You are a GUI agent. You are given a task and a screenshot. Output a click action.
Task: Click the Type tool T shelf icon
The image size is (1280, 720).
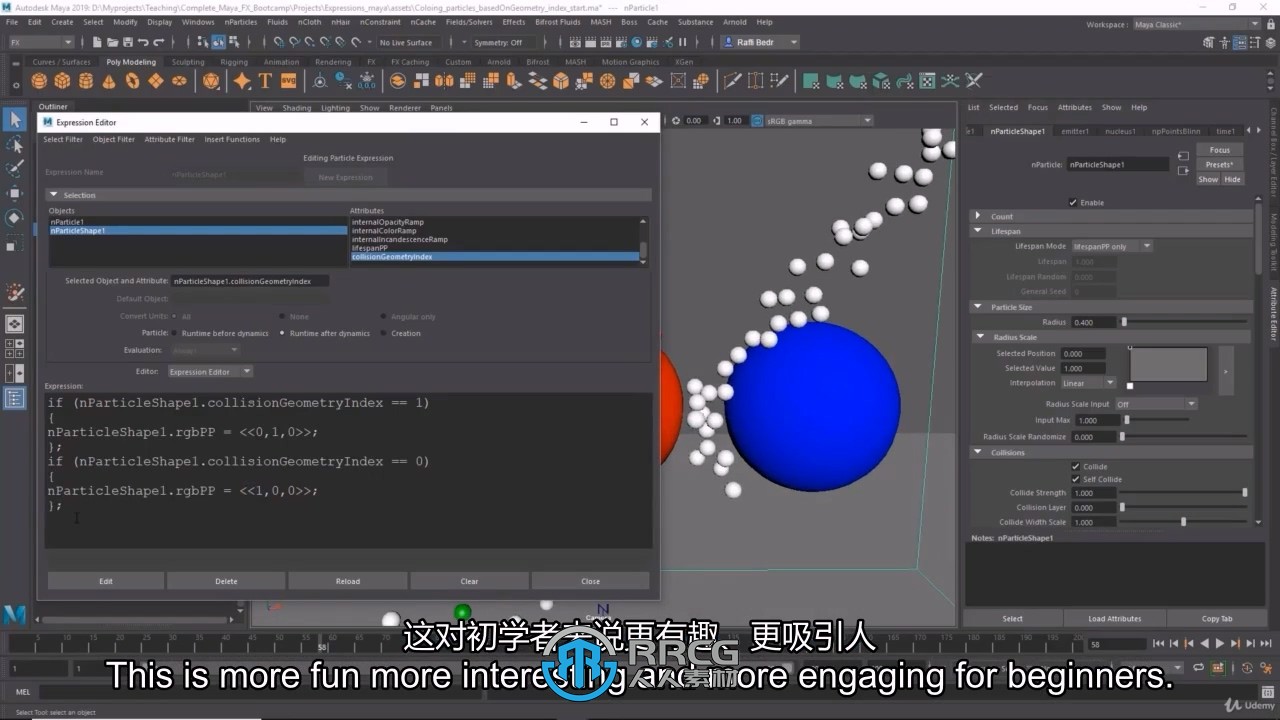tap(265, 81)
